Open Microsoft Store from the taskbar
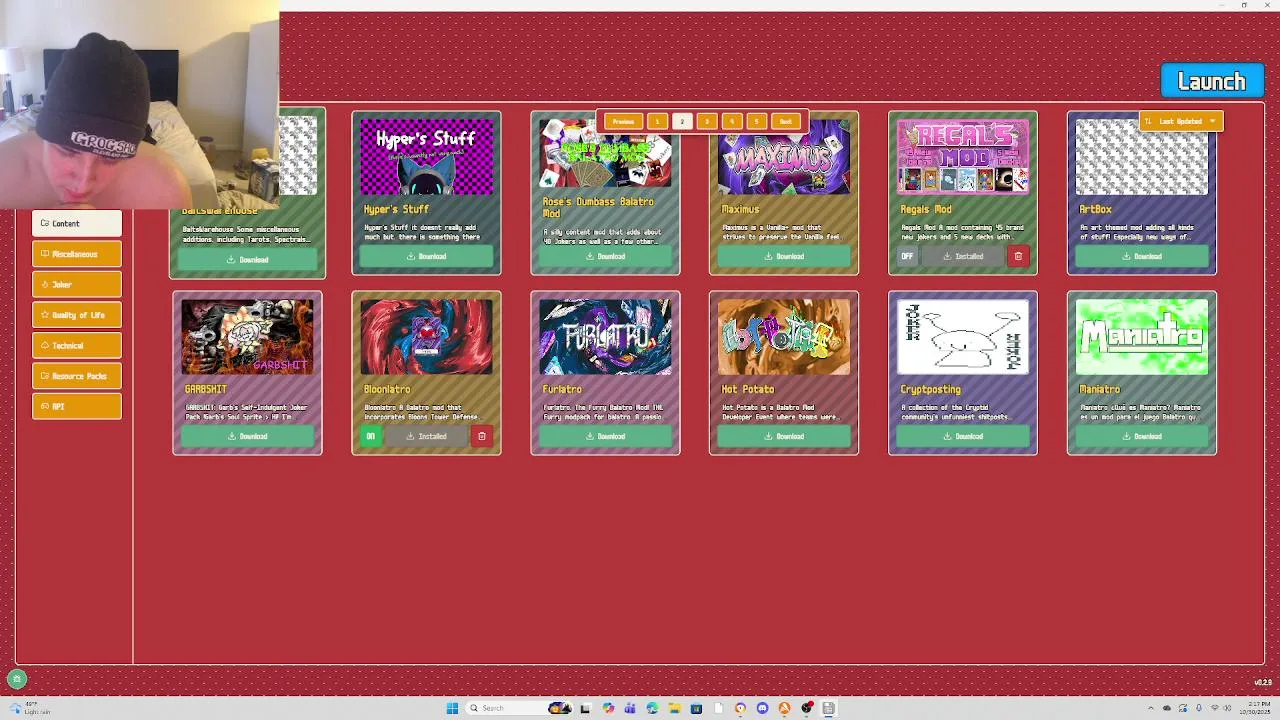Image resolution: width=1280 pixels, height=720 pixels. (696, 708)
